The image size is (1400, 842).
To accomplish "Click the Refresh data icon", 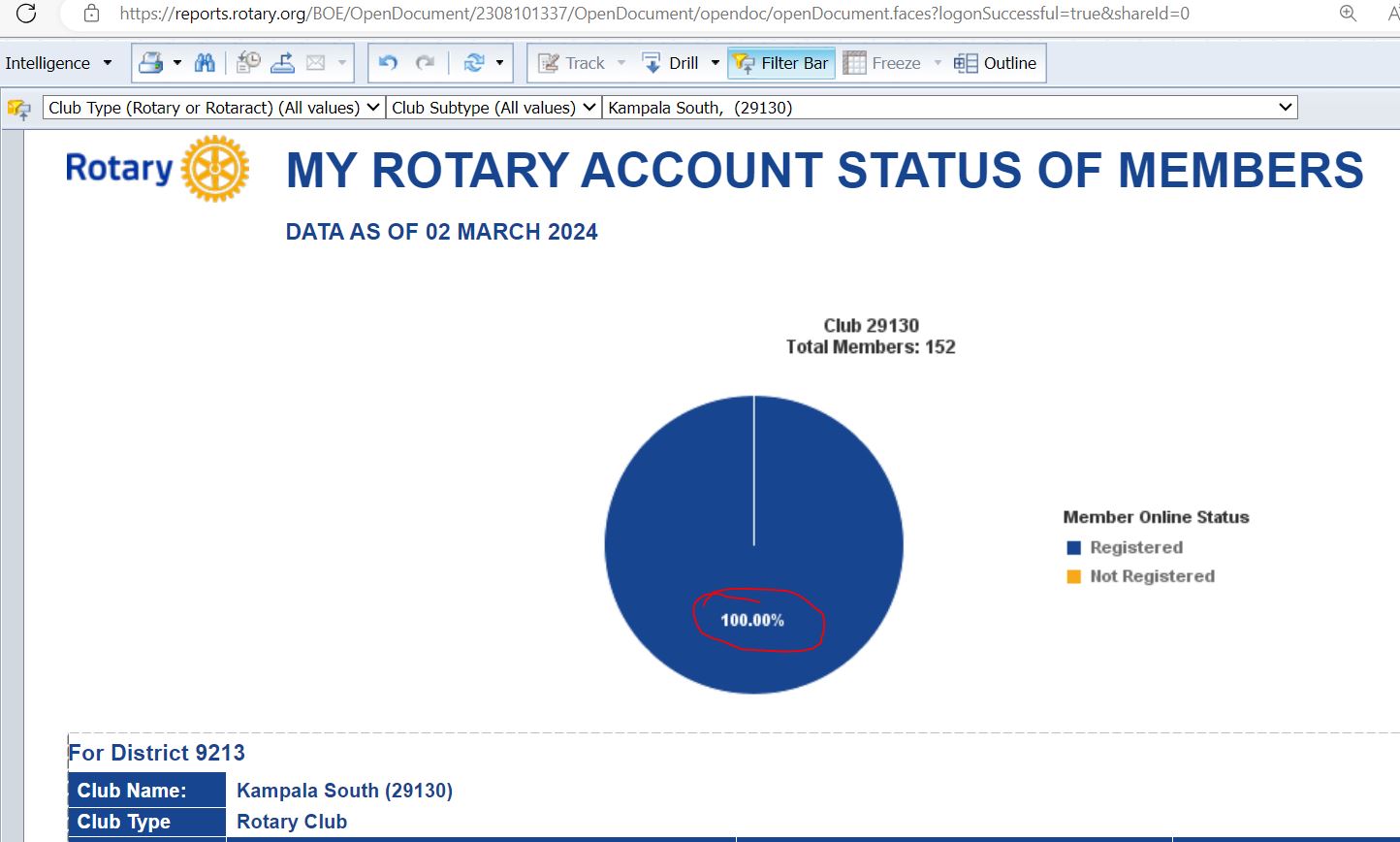I will click(473, 63).
